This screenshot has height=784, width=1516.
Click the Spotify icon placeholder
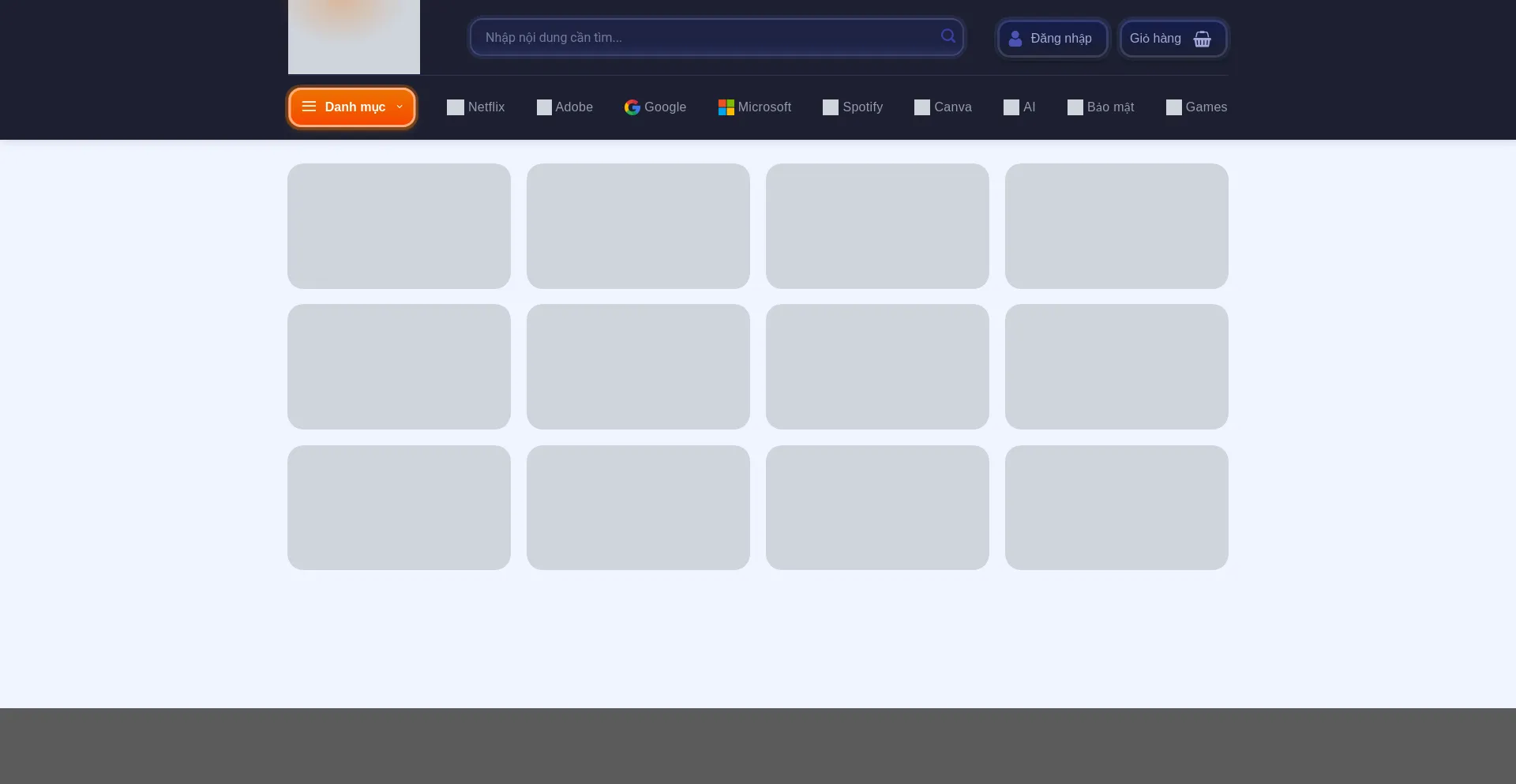(830, 107)
